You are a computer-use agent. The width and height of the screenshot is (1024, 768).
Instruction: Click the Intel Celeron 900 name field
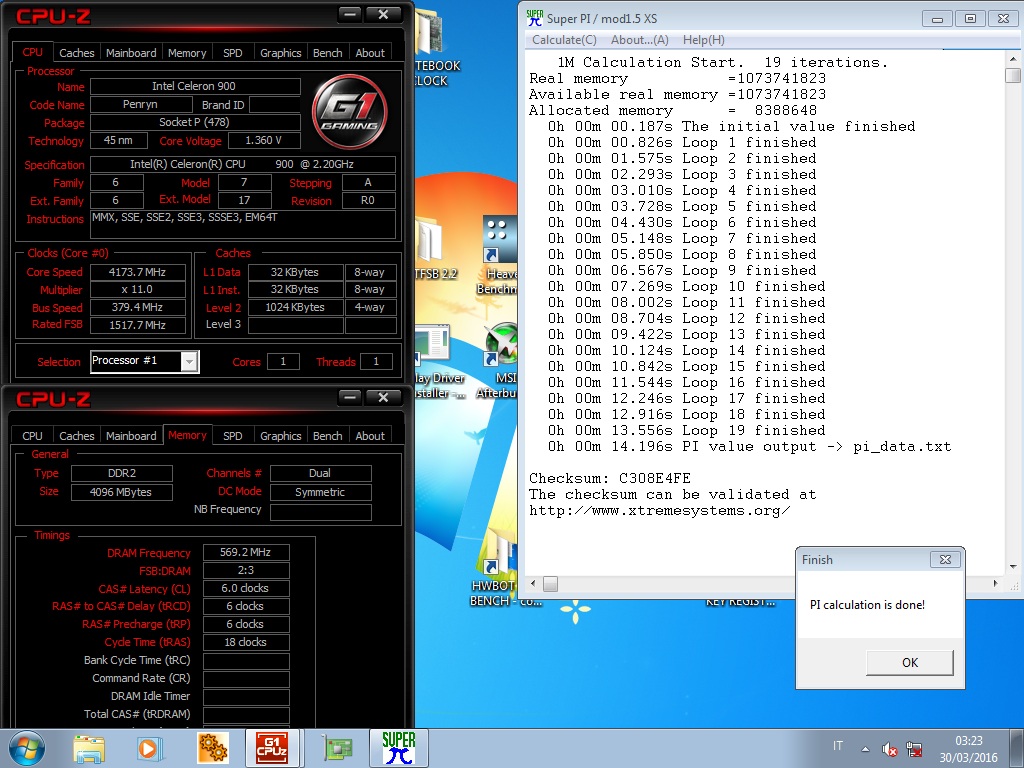point(195,86)
